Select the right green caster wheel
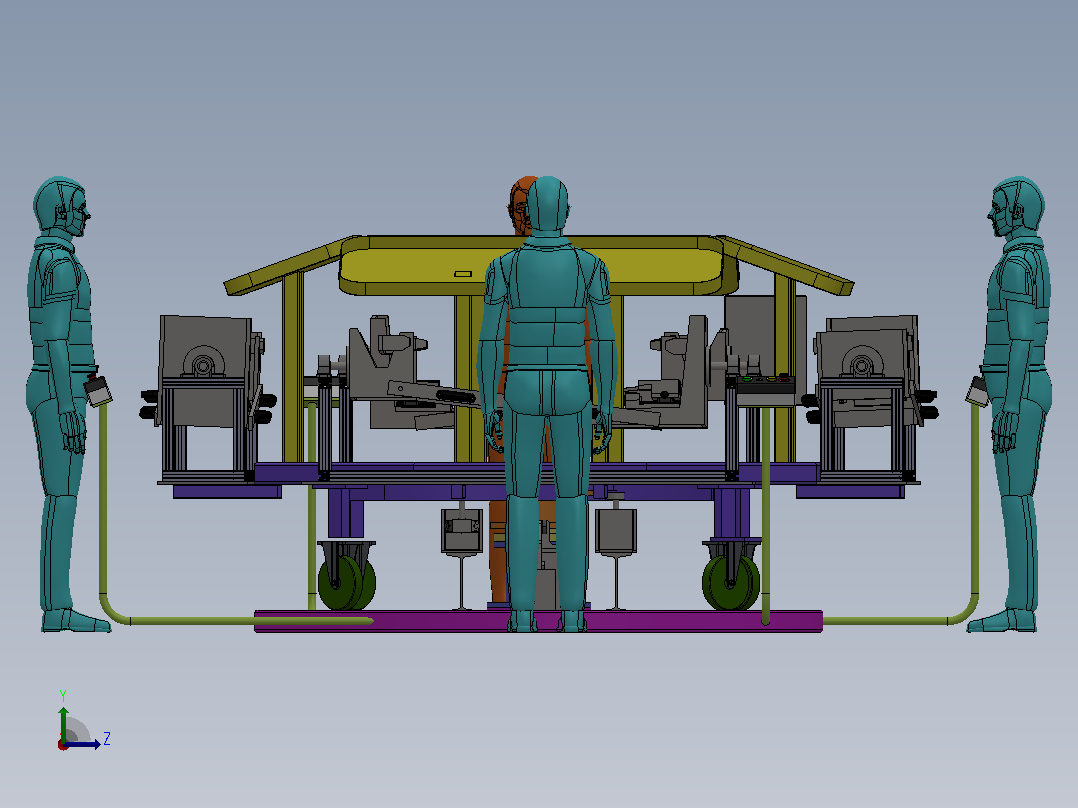This screenshot has width=1078, height=808. pyautogui.click(x=731, y=583)
